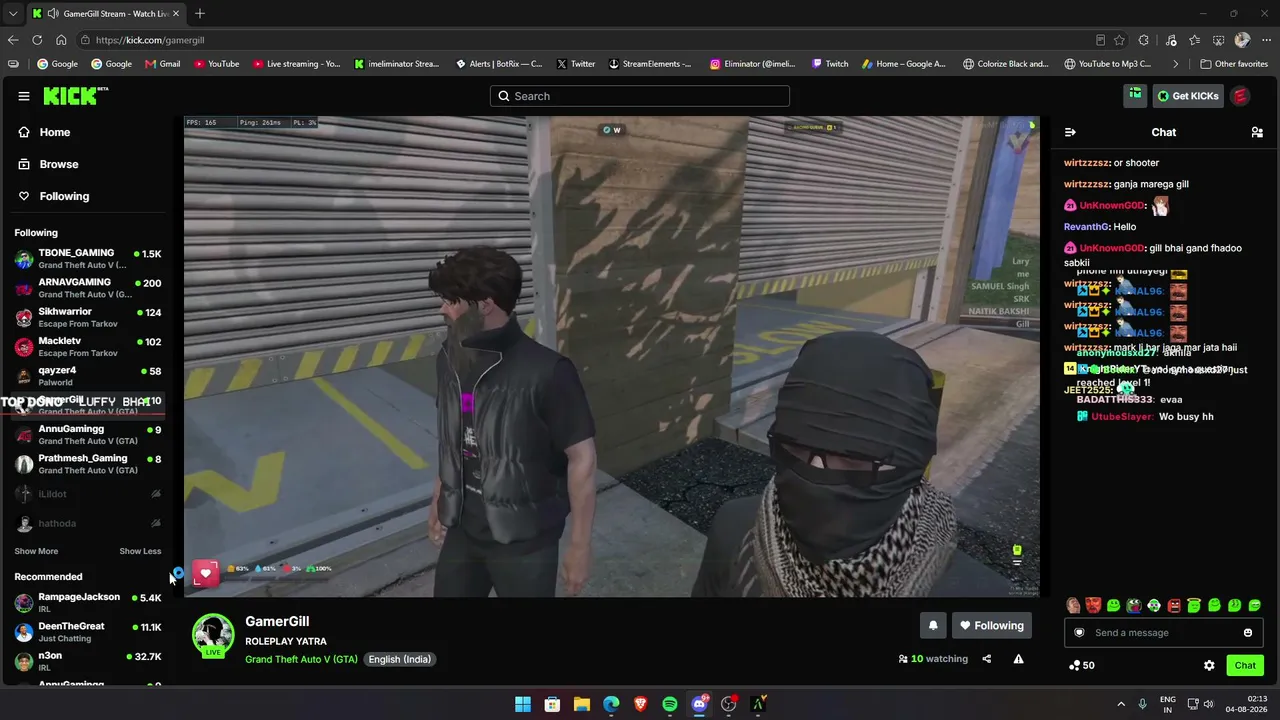Viewport: 1280px width, 720px height.
Task: Open the red profile avatar in the Kick header
Action: [x=1240, y=96]
